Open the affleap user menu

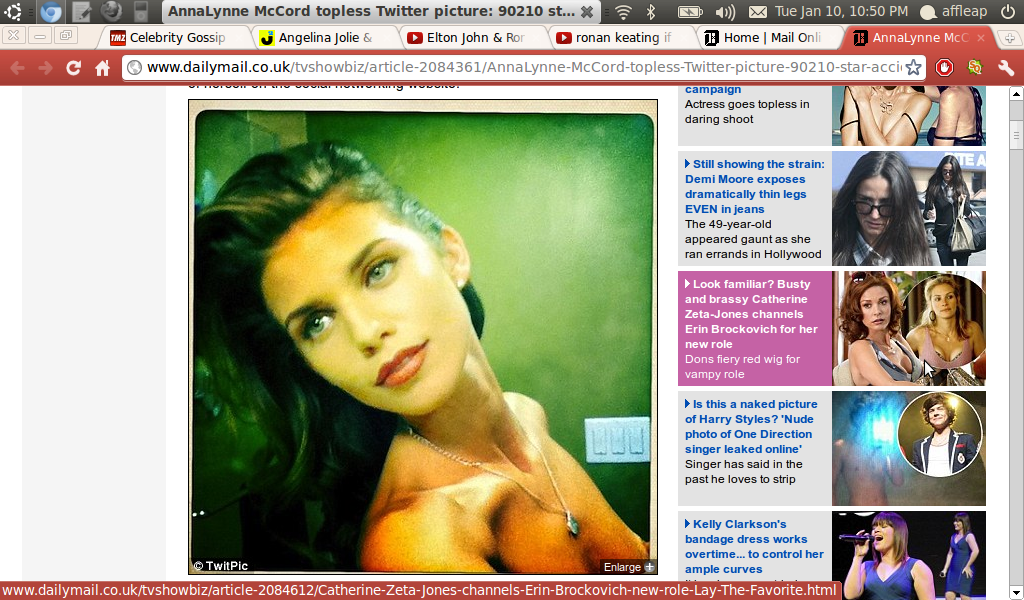click(953, 12)
